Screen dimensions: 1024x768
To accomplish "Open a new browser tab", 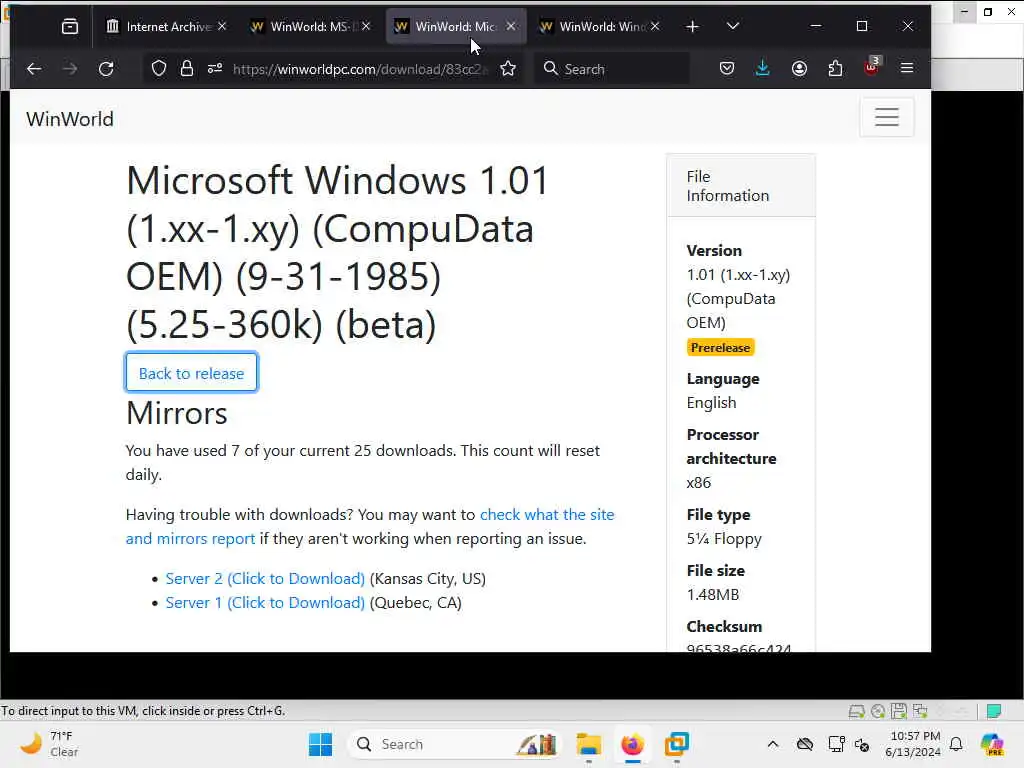I will [x=693, y=26].
